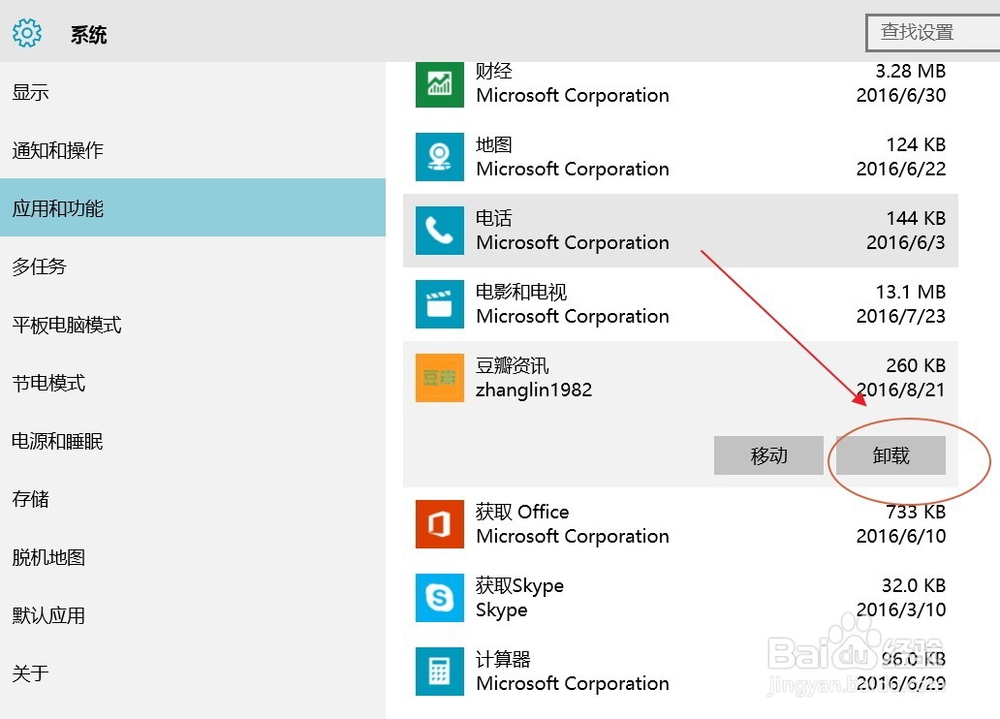Click the Skype app icon
Screen dimensions: 1000x719
440,598
